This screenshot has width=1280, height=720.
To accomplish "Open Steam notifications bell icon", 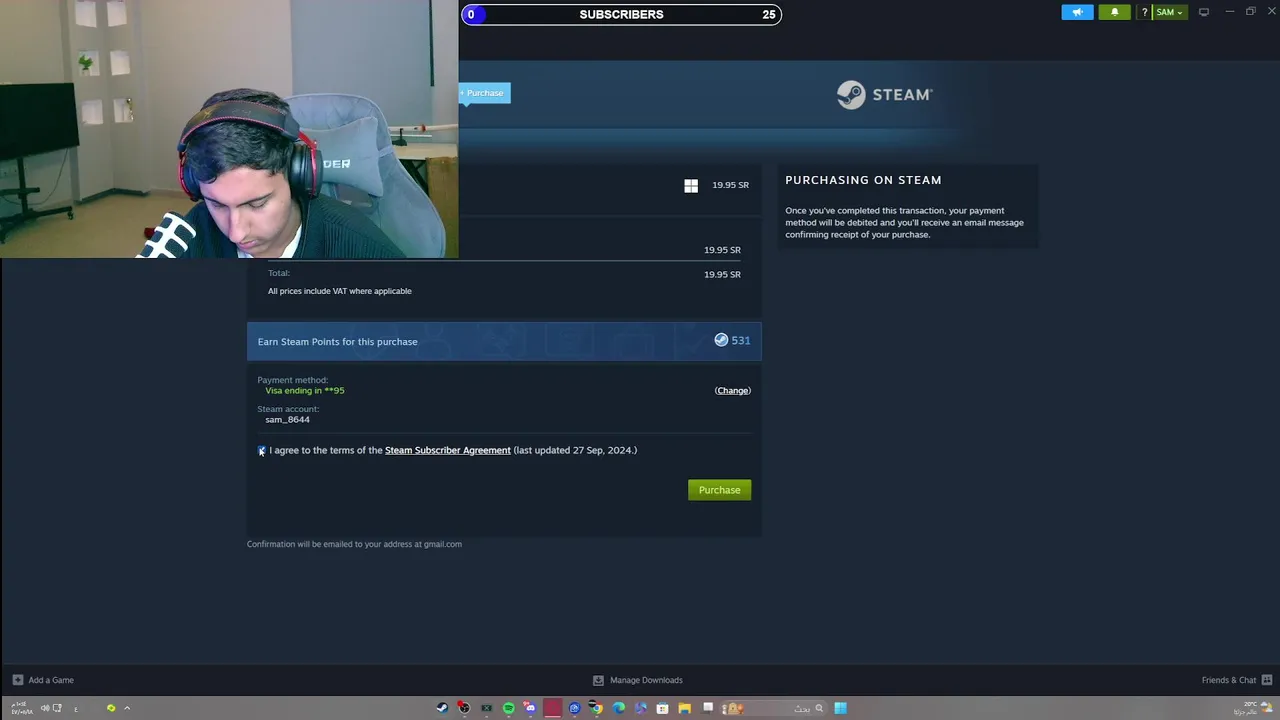I will click(1115, 12).
